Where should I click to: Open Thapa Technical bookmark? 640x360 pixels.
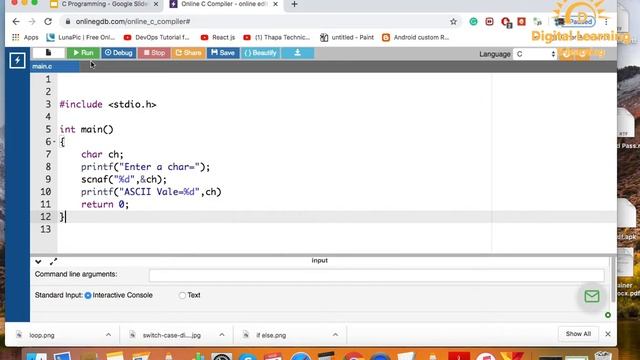pyautogui.click(x=277, y=38)
